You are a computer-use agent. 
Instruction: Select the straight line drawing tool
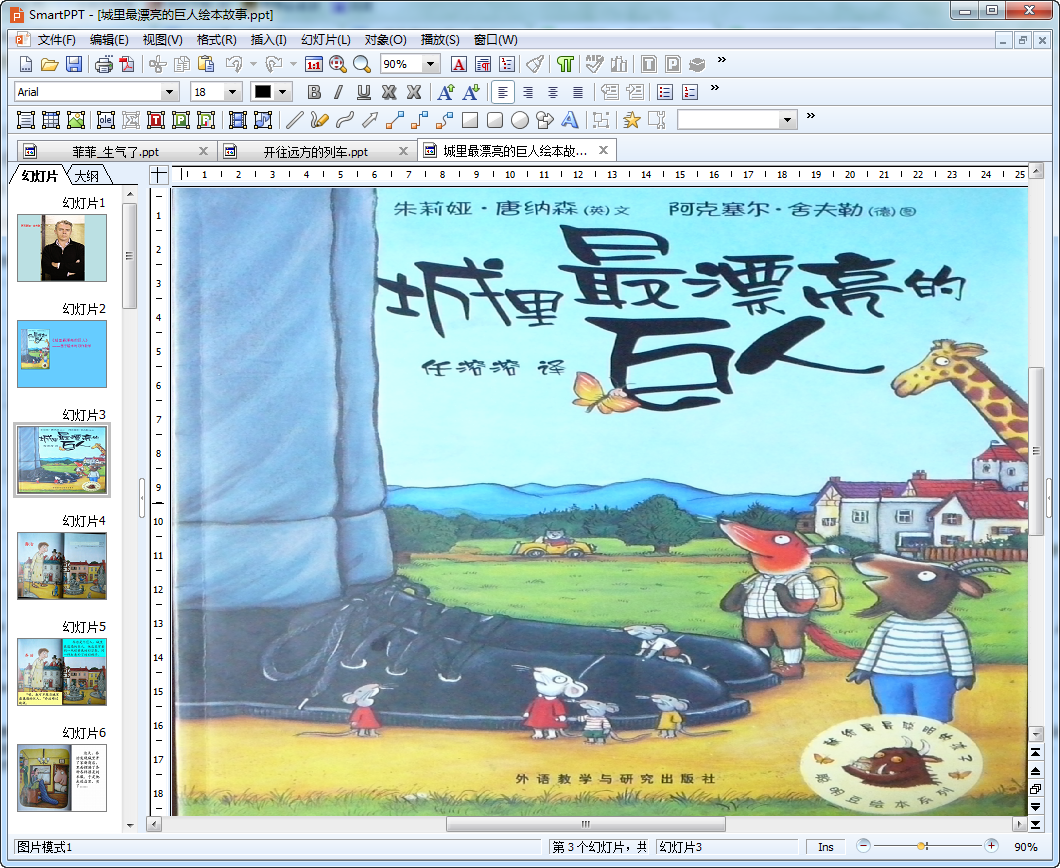coord(295,120)
